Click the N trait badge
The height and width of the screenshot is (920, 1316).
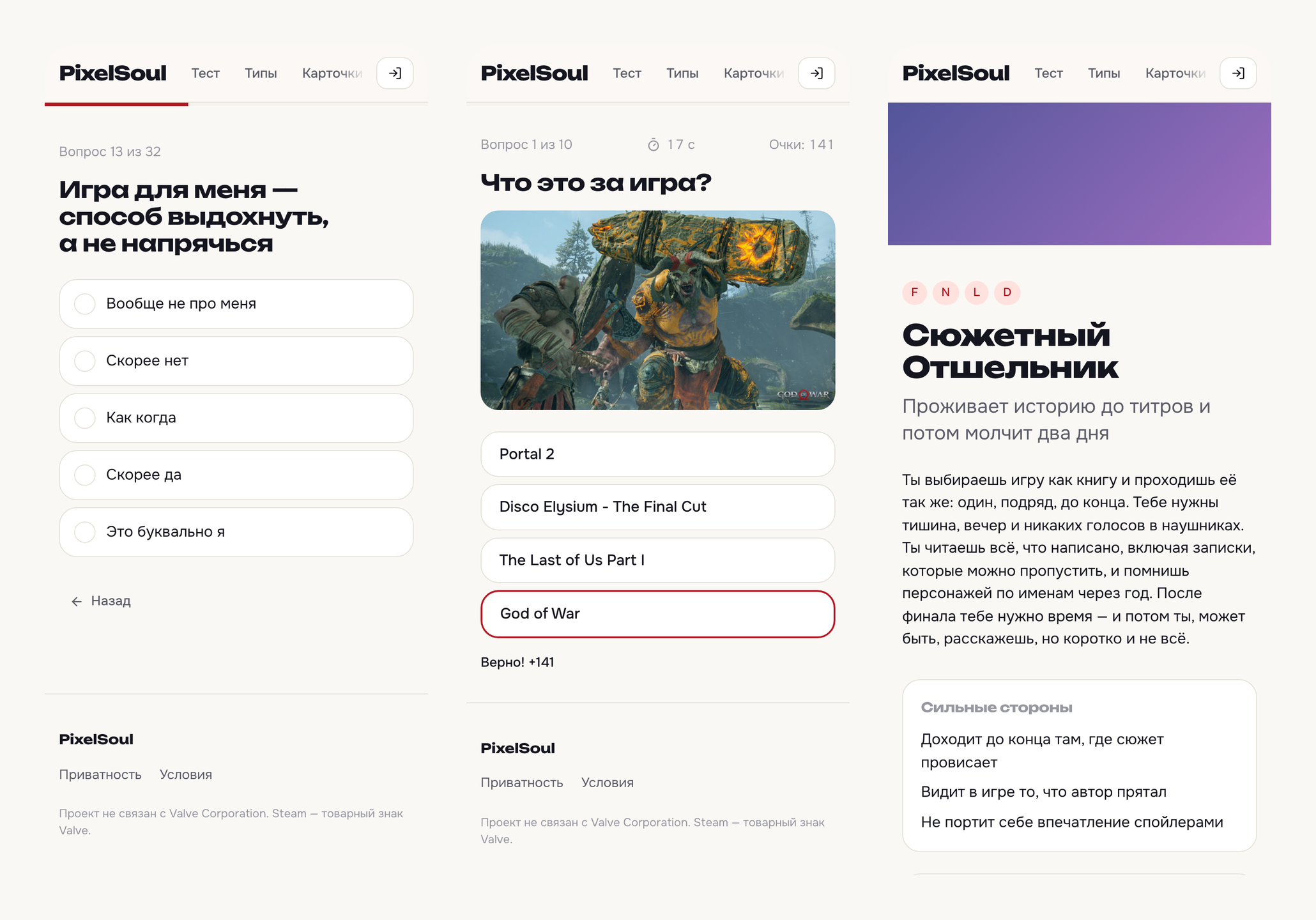[x=945, y=293]
